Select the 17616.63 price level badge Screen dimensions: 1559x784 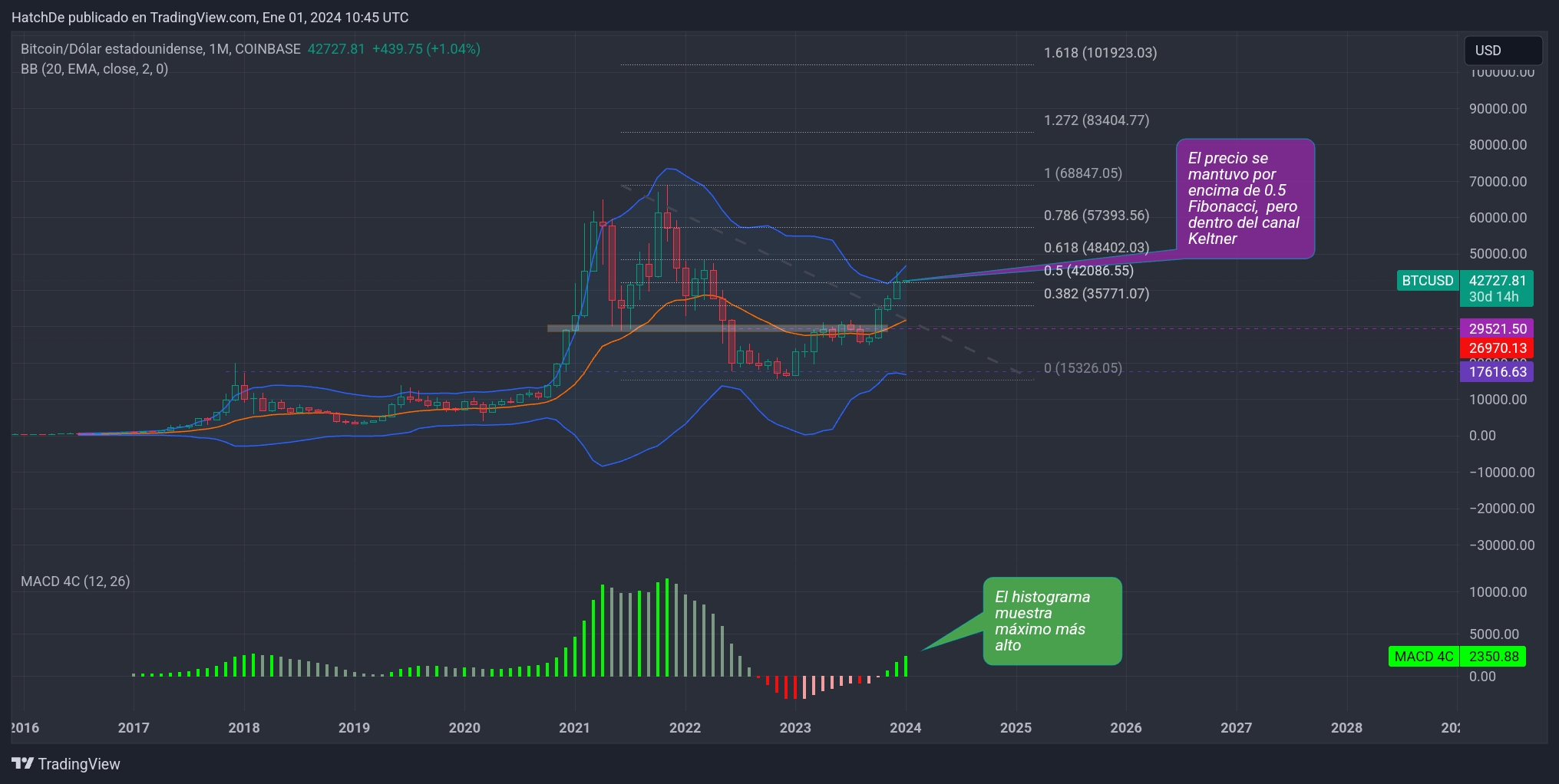tap(1497, 371)
